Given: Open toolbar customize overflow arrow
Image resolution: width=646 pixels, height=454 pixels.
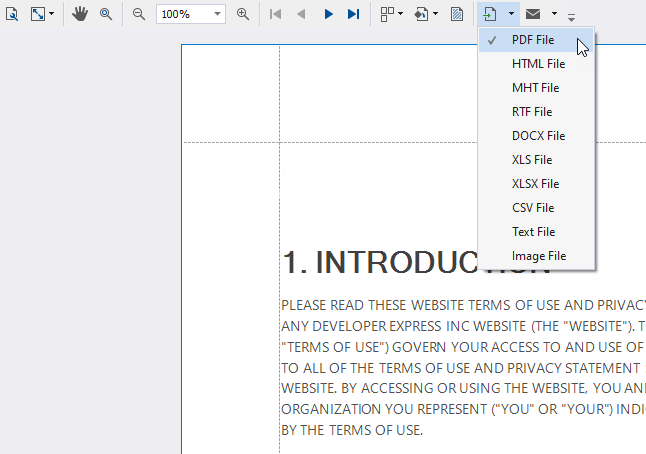Looking at the screenshot, I should coord(571,17).
